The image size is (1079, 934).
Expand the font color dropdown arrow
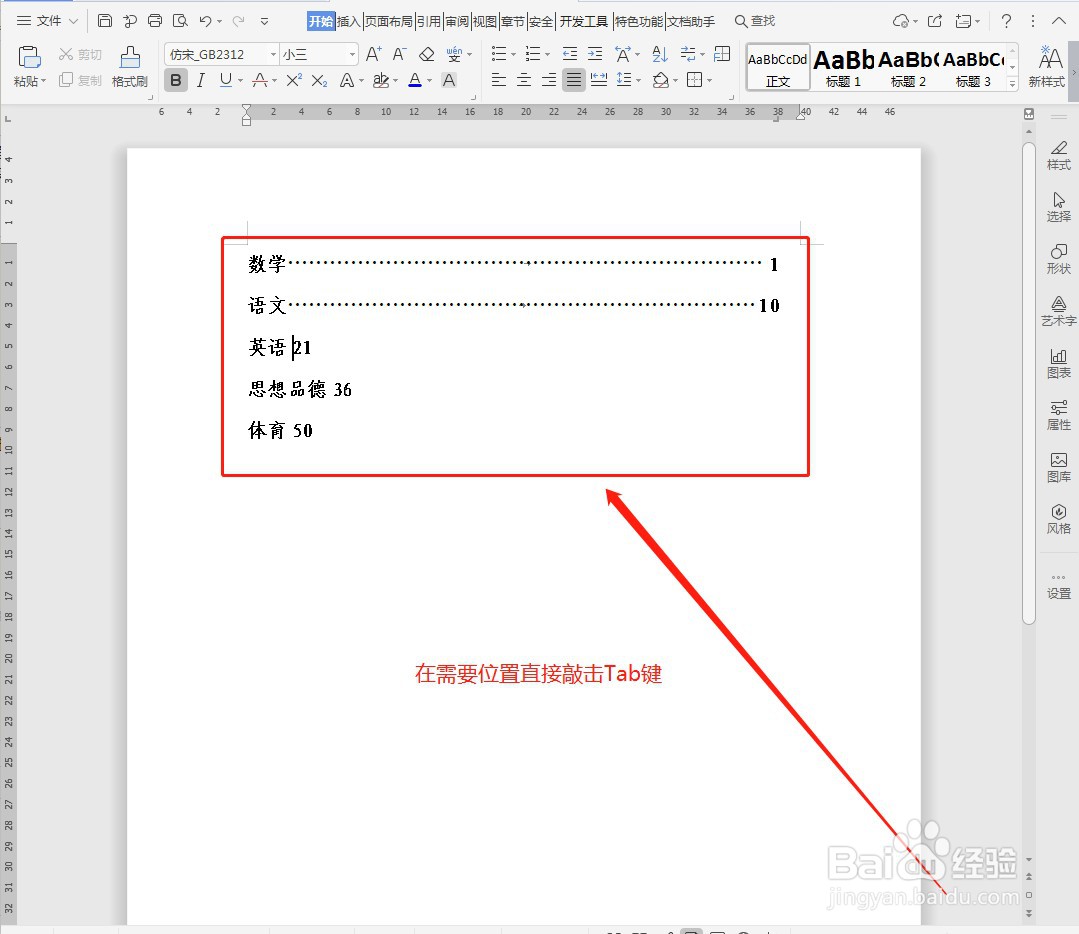pos(429,81)
